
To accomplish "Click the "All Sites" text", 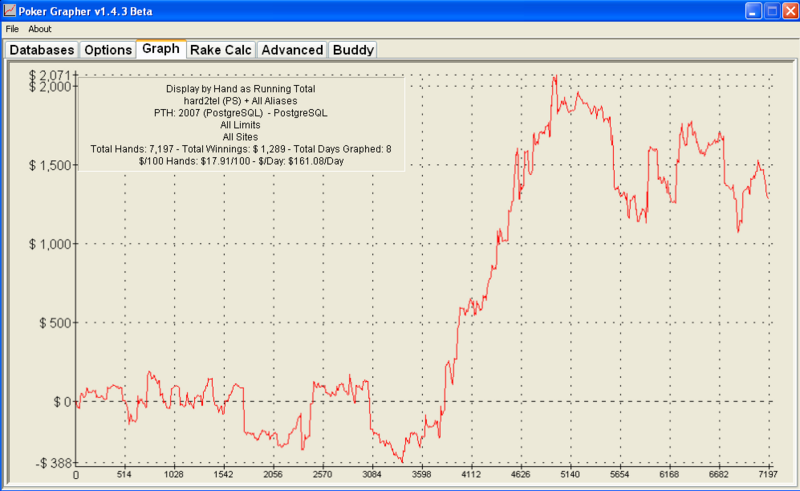I will tap(240, 137).
